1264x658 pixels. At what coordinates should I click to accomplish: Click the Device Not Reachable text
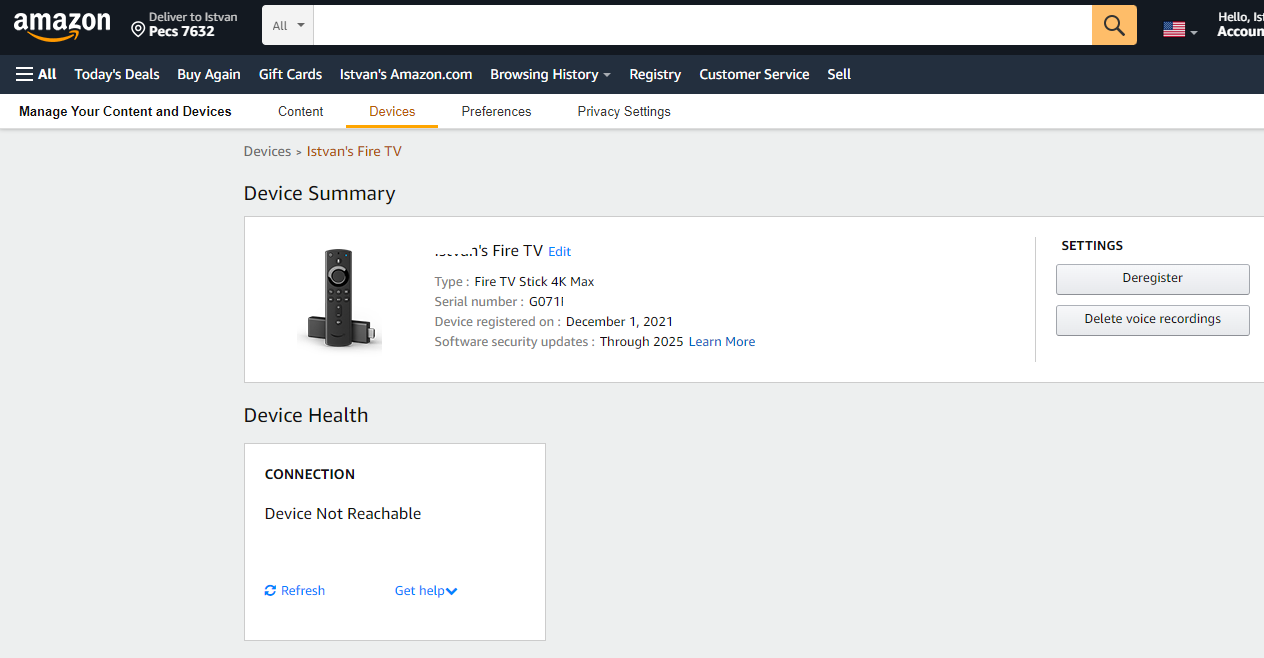coord(343,514)
